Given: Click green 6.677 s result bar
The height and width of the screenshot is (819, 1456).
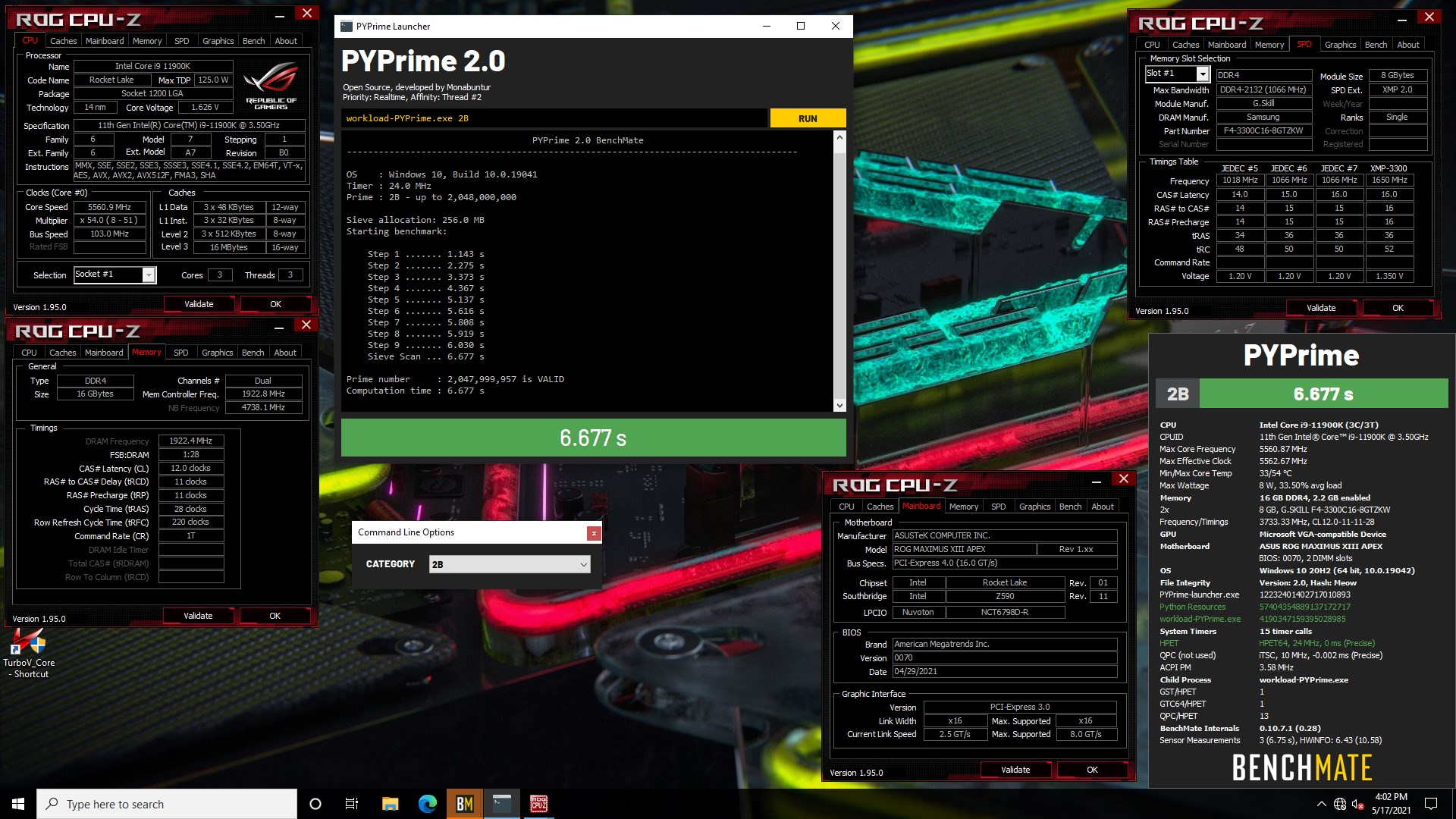Looking at the screenshot, I should [594, 438].
